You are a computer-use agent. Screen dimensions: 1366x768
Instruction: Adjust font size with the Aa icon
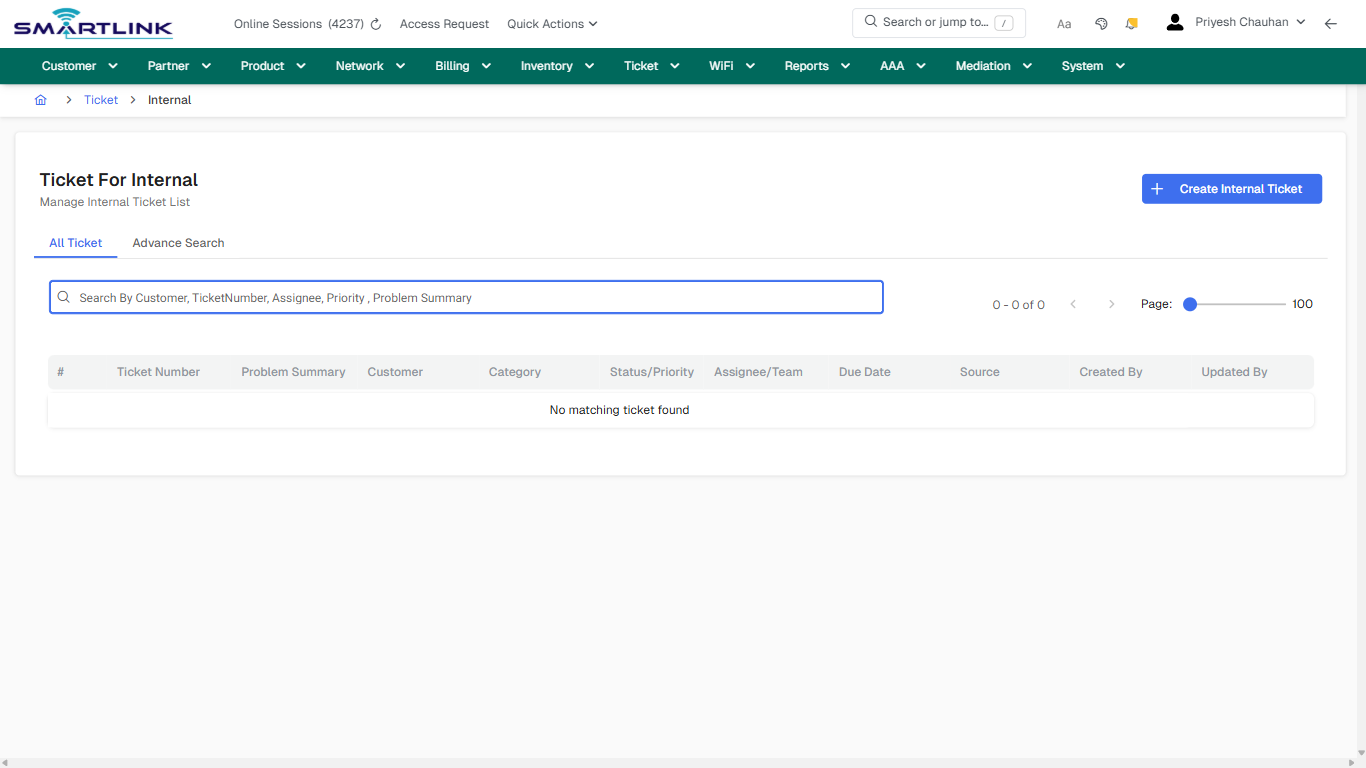pos(1064,23)
